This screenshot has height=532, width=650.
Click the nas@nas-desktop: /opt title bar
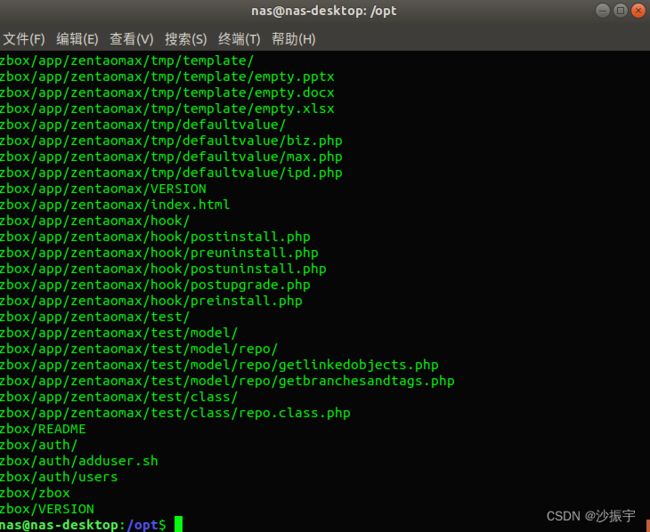[324, 11]
